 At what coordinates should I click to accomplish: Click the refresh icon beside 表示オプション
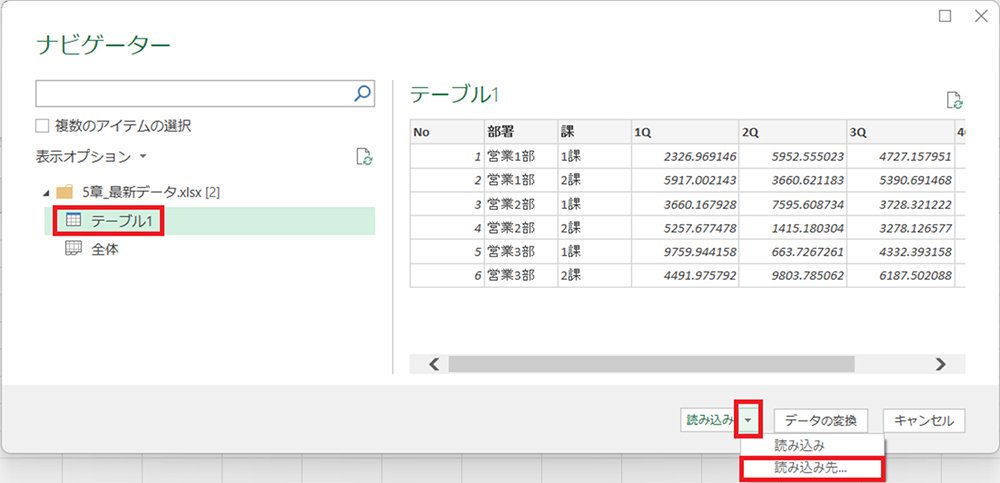(364, 156)
